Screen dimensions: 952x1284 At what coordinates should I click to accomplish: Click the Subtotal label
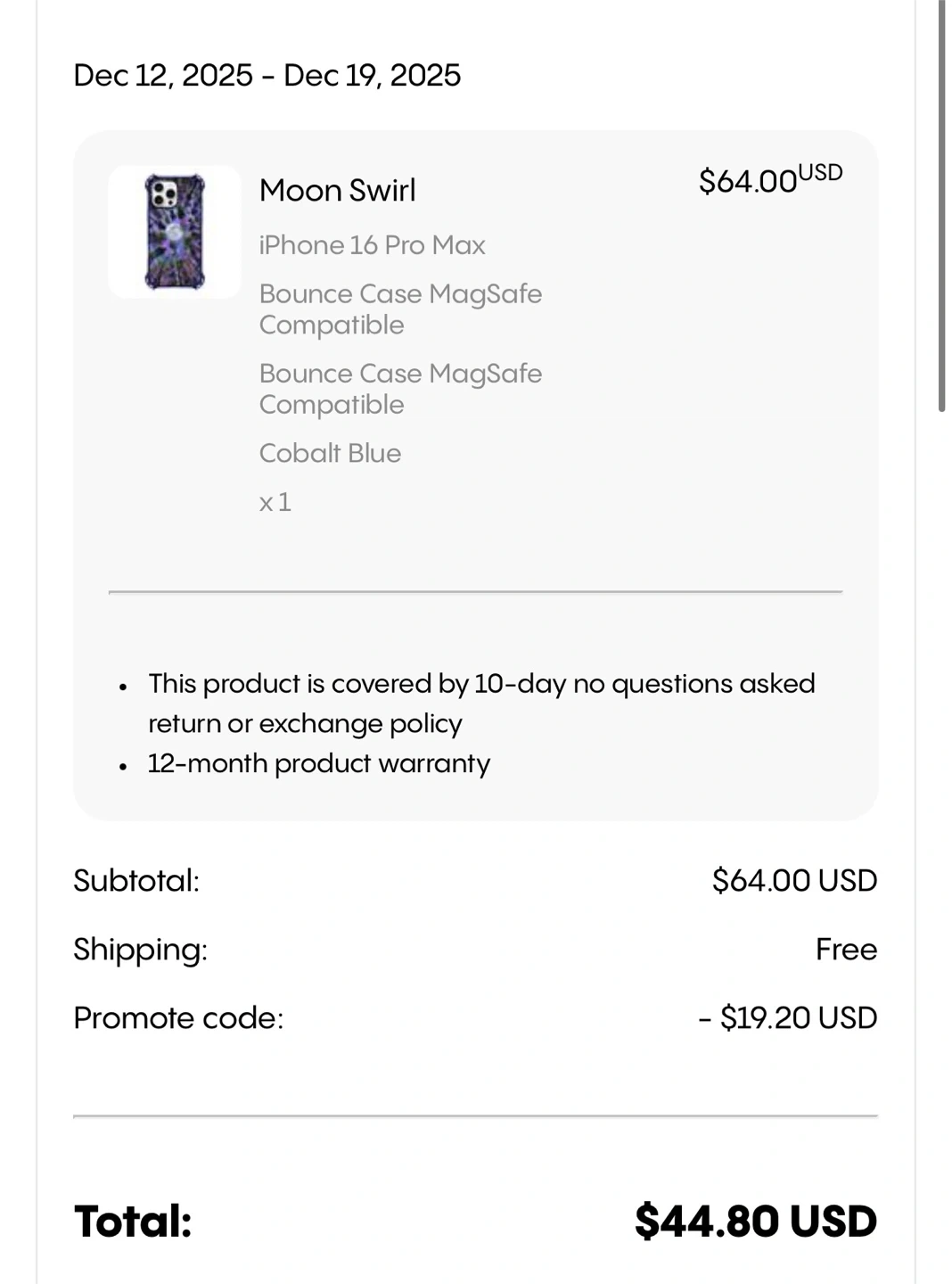click(136, 881)
